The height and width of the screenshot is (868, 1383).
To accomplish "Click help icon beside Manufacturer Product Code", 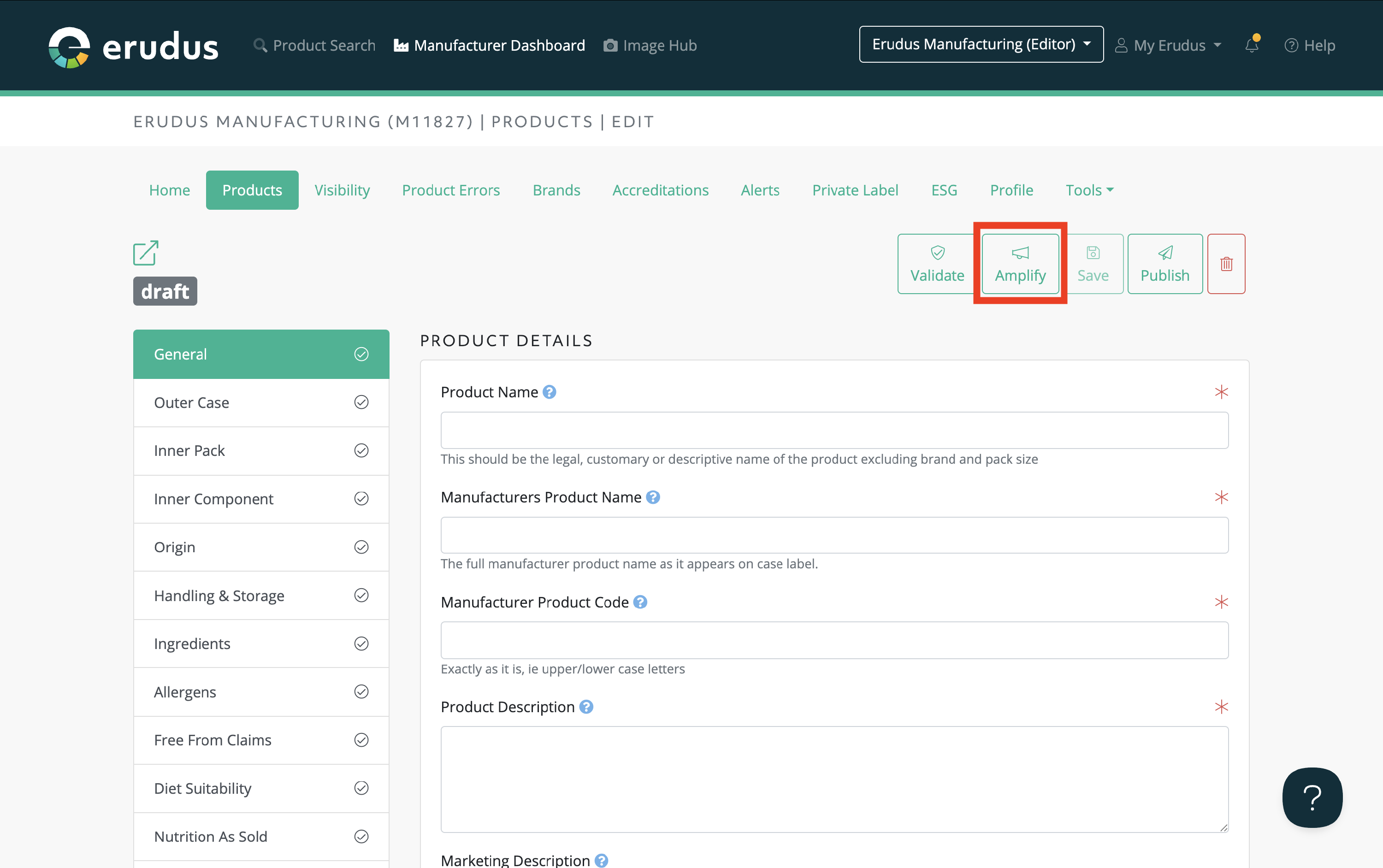I will coord(640,602).
